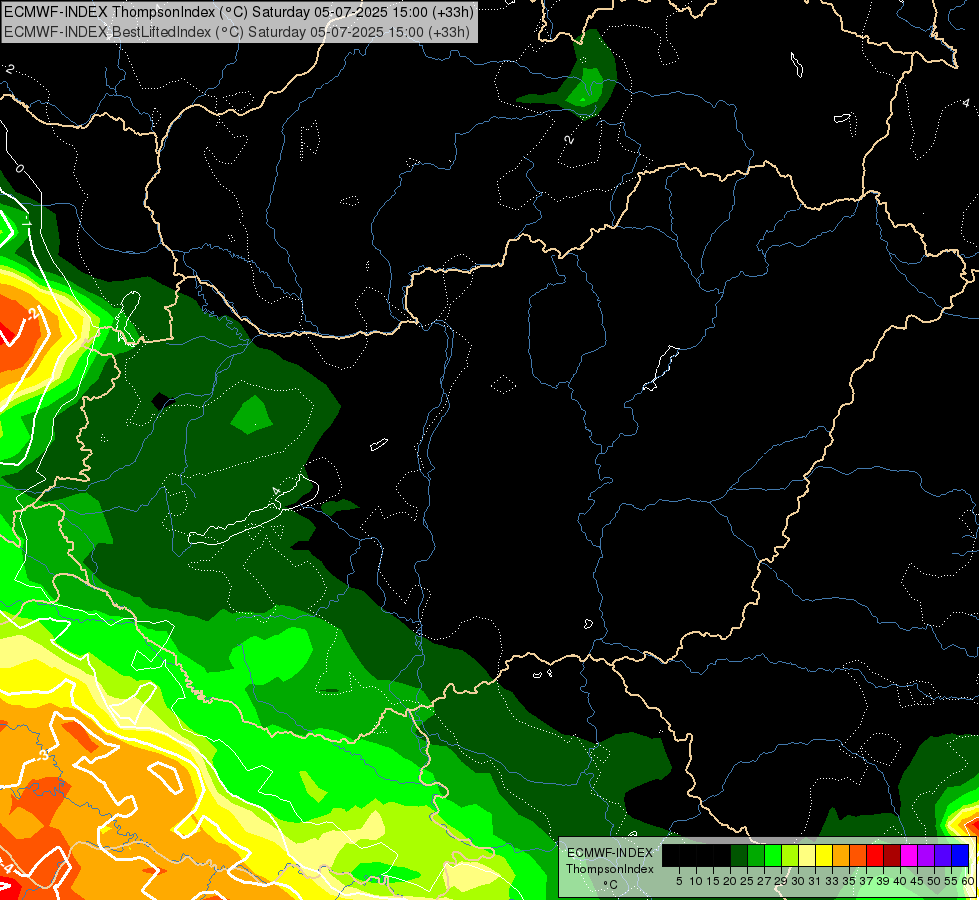Select the dark green 20–25 legend swatch
The image size is (979, 900).
739,855
